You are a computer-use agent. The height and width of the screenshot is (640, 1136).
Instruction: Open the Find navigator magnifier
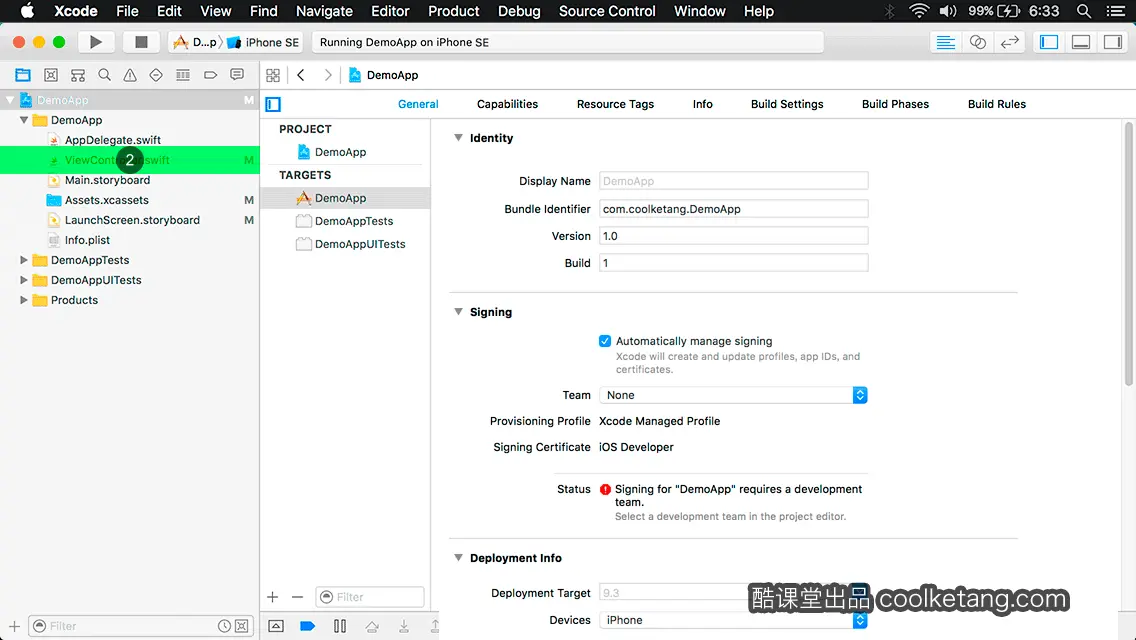[104, 75]
